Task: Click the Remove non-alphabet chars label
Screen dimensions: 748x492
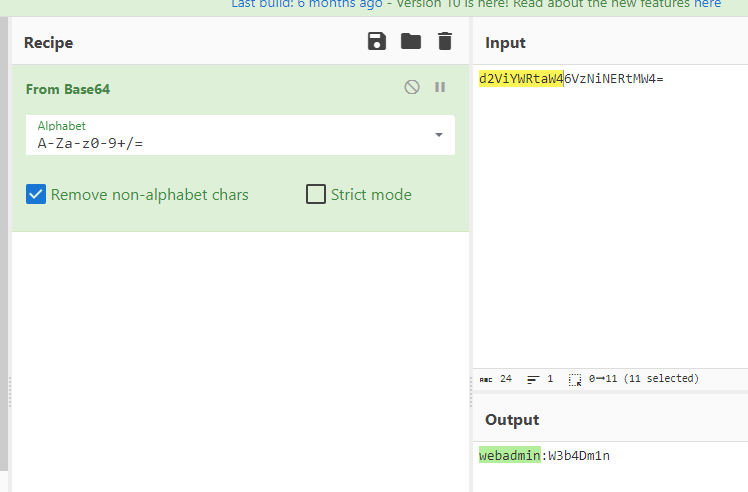Action: [150, 195]
